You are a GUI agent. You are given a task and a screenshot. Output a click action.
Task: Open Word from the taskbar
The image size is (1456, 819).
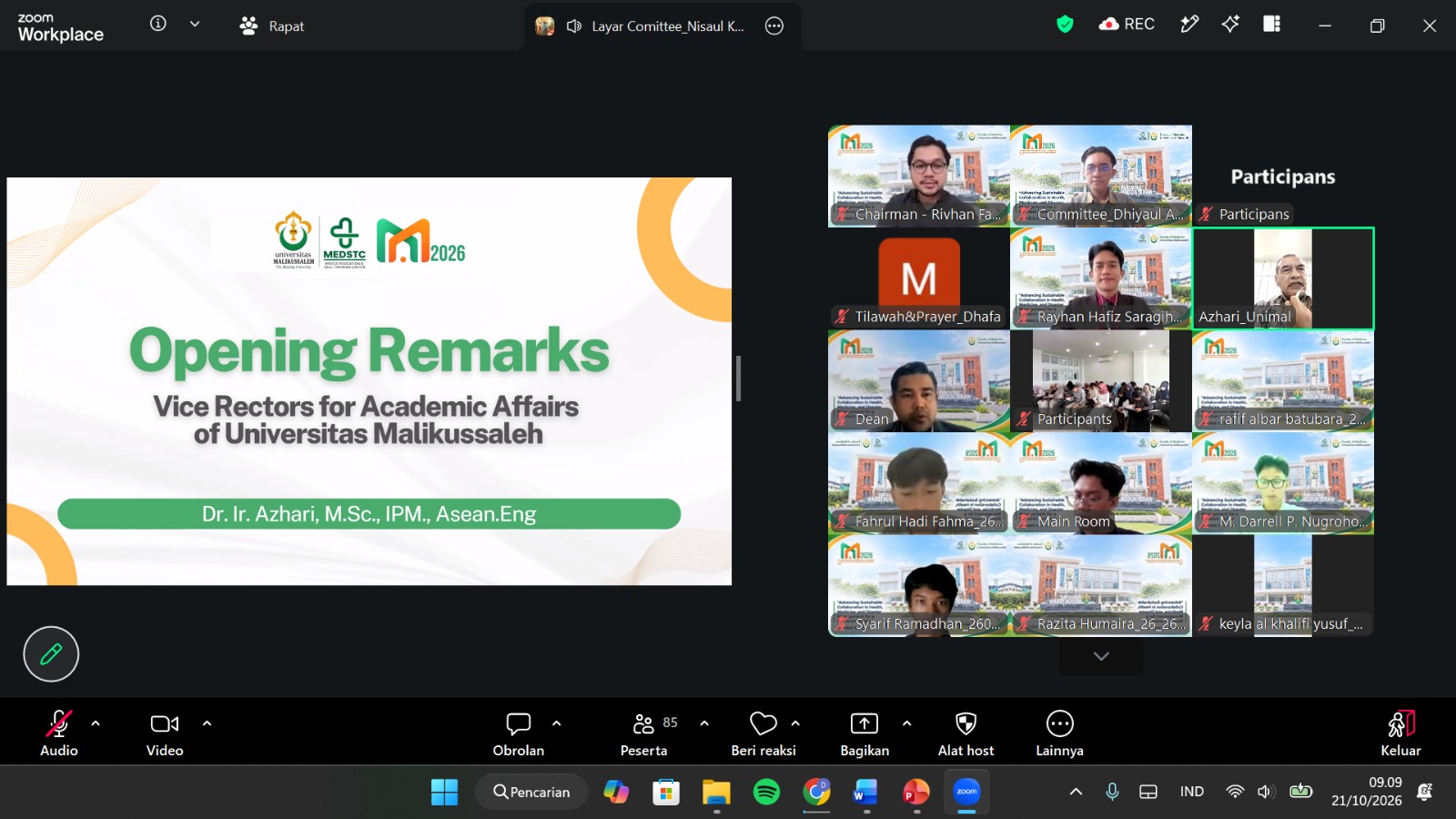click(x=865, y=792)
